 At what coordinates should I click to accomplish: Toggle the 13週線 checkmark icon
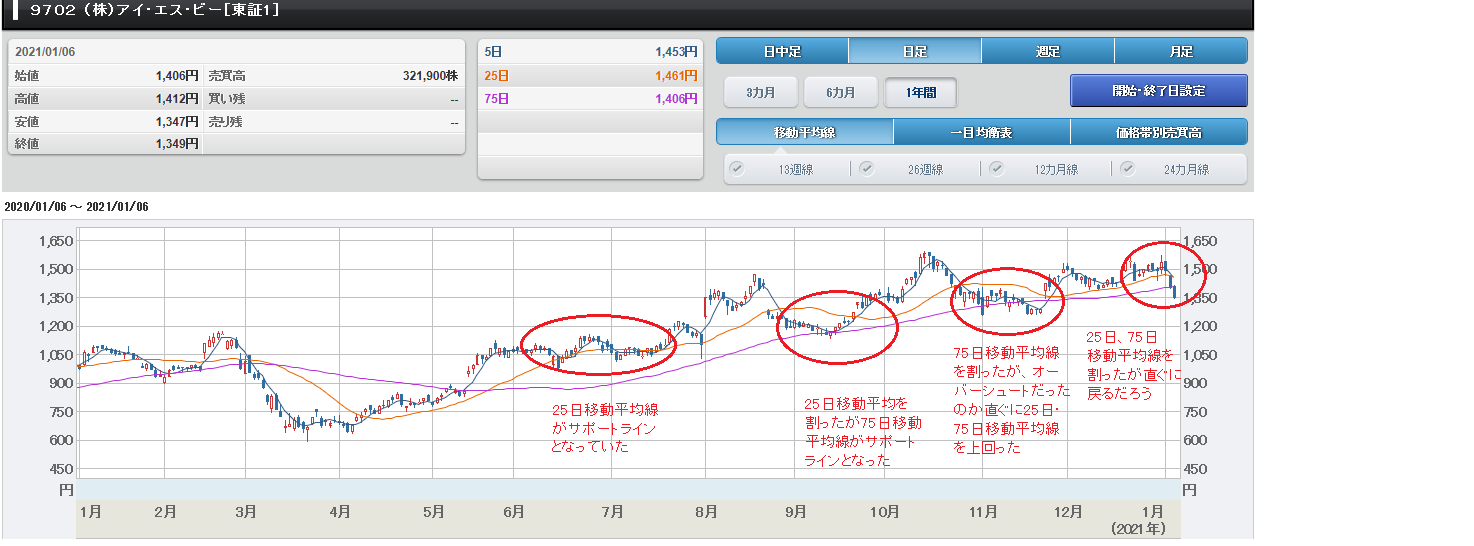737,169
